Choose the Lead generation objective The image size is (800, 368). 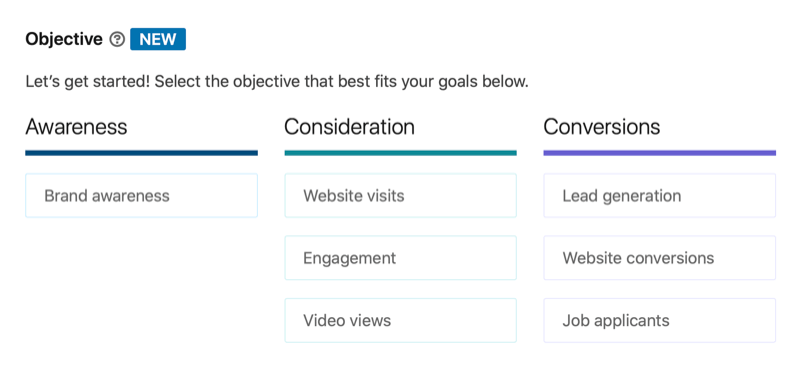660,195
